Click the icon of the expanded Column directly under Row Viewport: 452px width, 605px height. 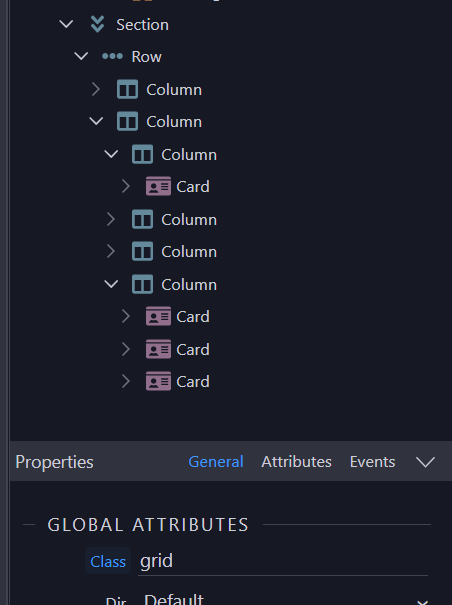click(x=127, y=122)
